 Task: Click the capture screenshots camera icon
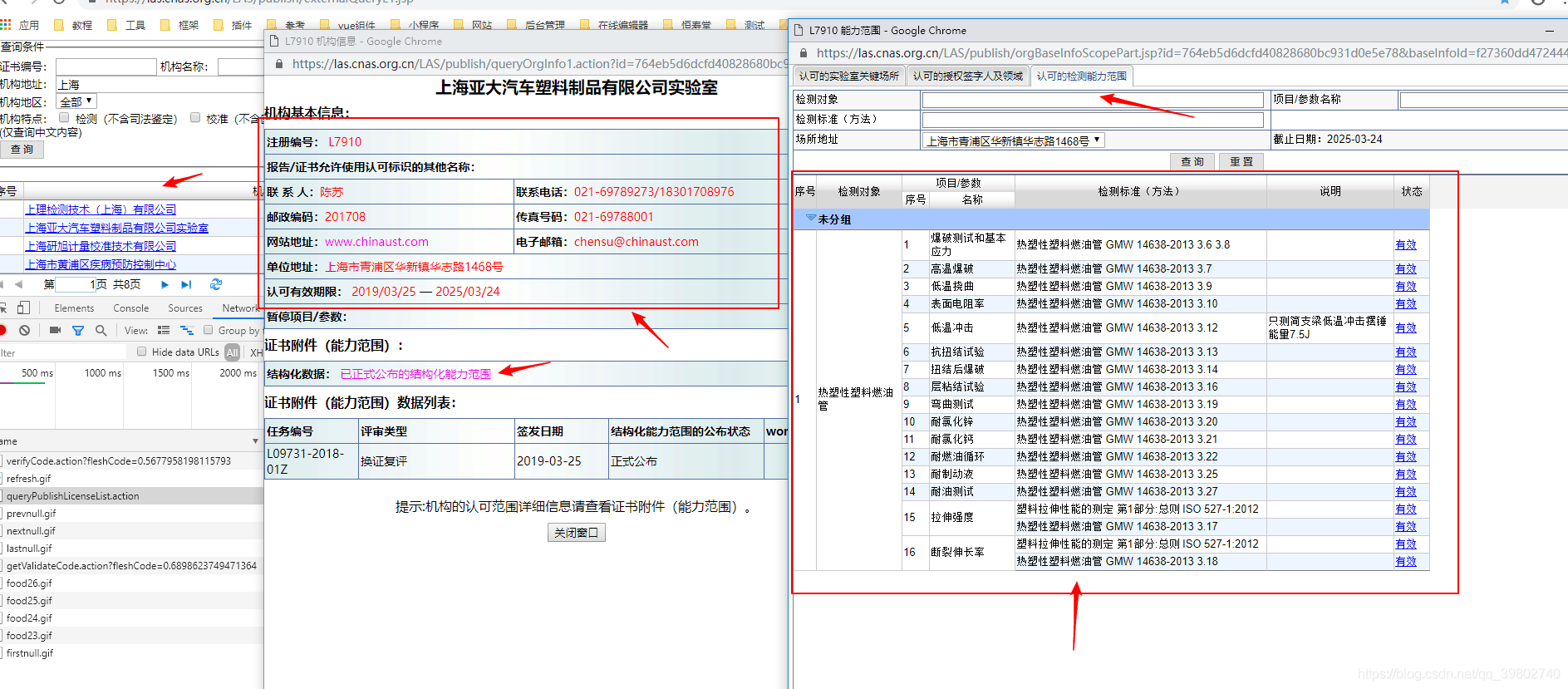[x=55, y=330]
